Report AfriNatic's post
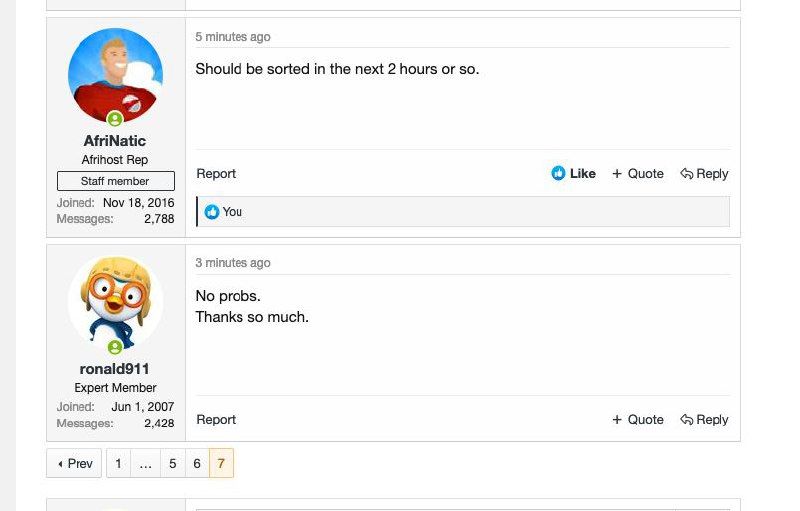 pos(216,174)
